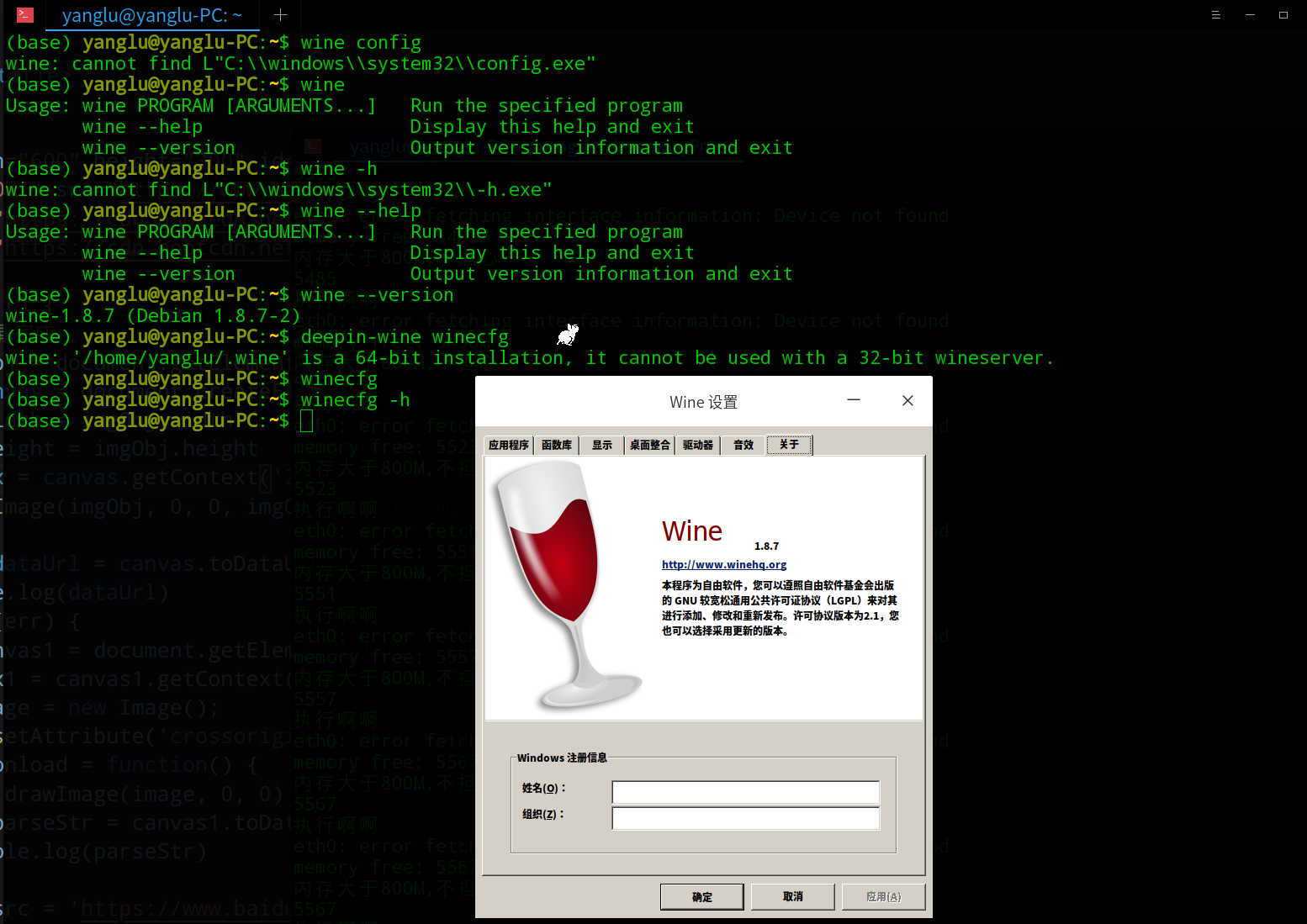Click the 组织 input field

click(x=746, y=818)
